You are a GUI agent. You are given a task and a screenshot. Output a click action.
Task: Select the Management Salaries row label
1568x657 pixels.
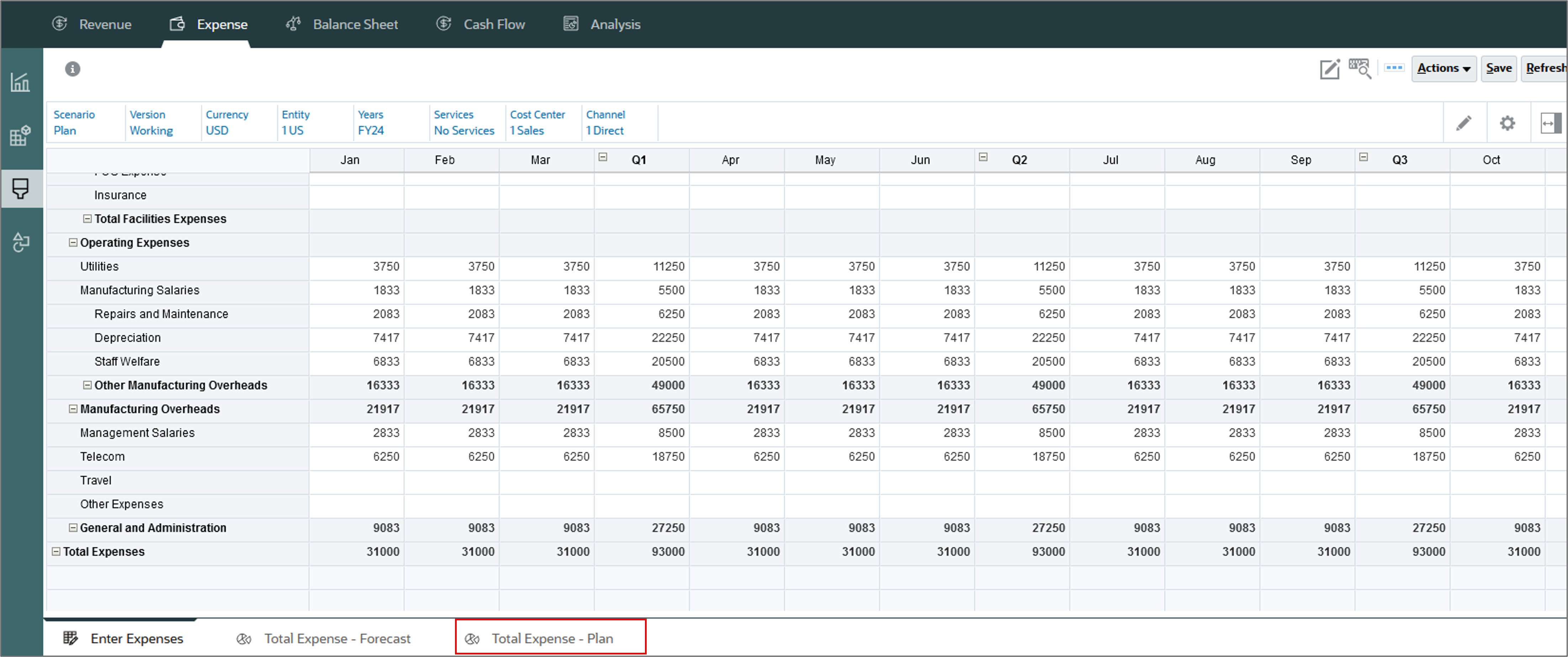click(137, 432)
